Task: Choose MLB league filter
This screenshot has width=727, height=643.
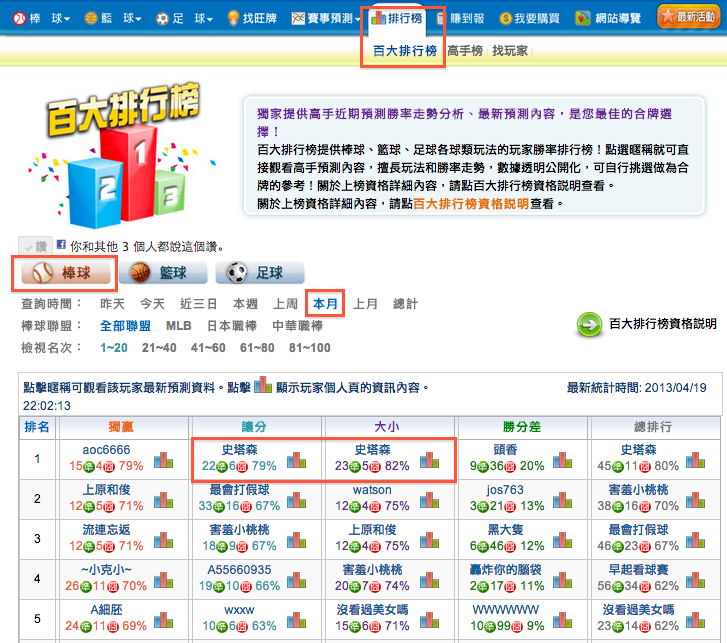Action: [x=179, y=326]
